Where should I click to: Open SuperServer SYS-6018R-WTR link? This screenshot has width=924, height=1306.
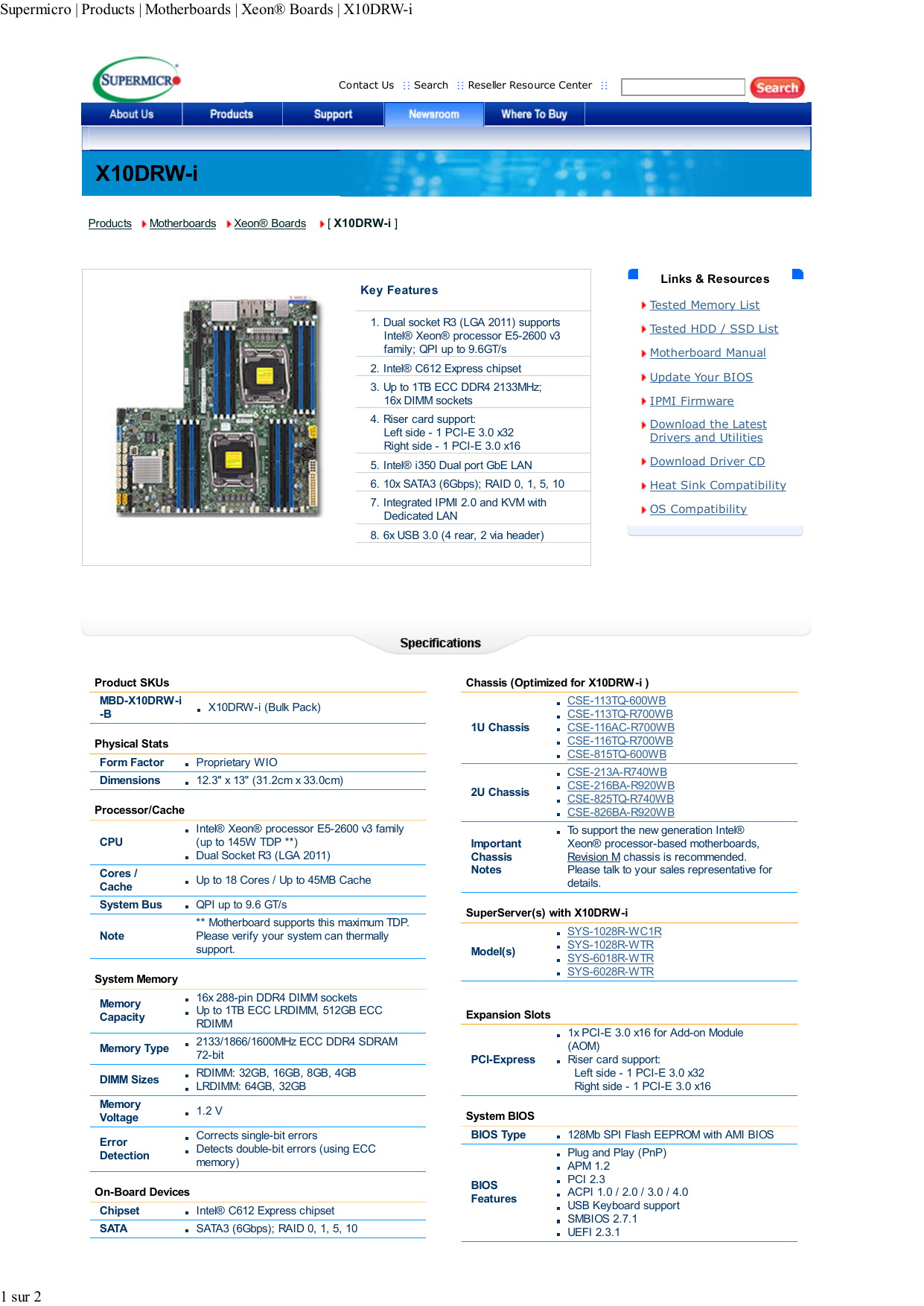pyautogui.click(x=611, y=958)
